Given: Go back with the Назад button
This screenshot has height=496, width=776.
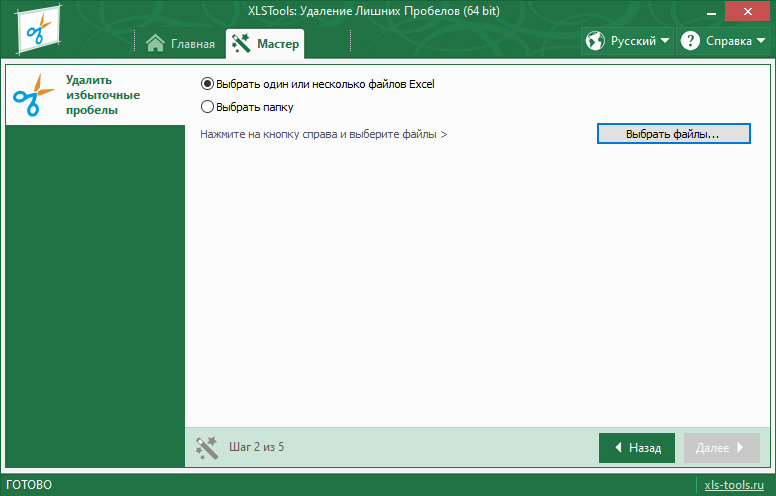Looking at the screenshot, I should [x=637, y=448].
